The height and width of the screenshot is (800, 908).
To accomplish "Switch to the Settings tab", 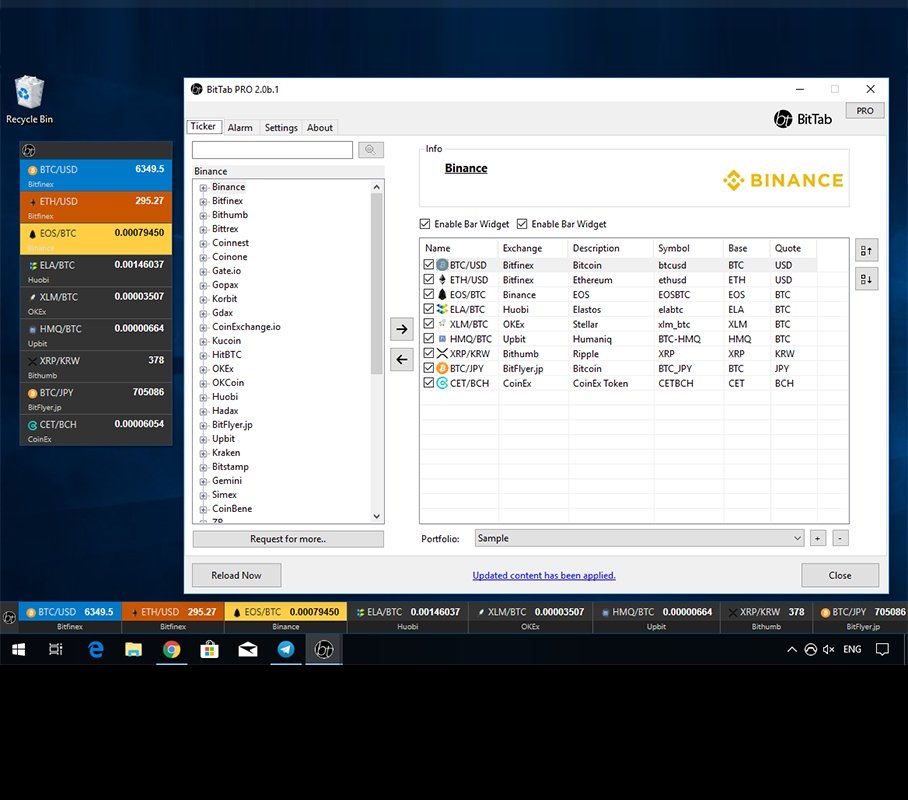I will [280, 127].
